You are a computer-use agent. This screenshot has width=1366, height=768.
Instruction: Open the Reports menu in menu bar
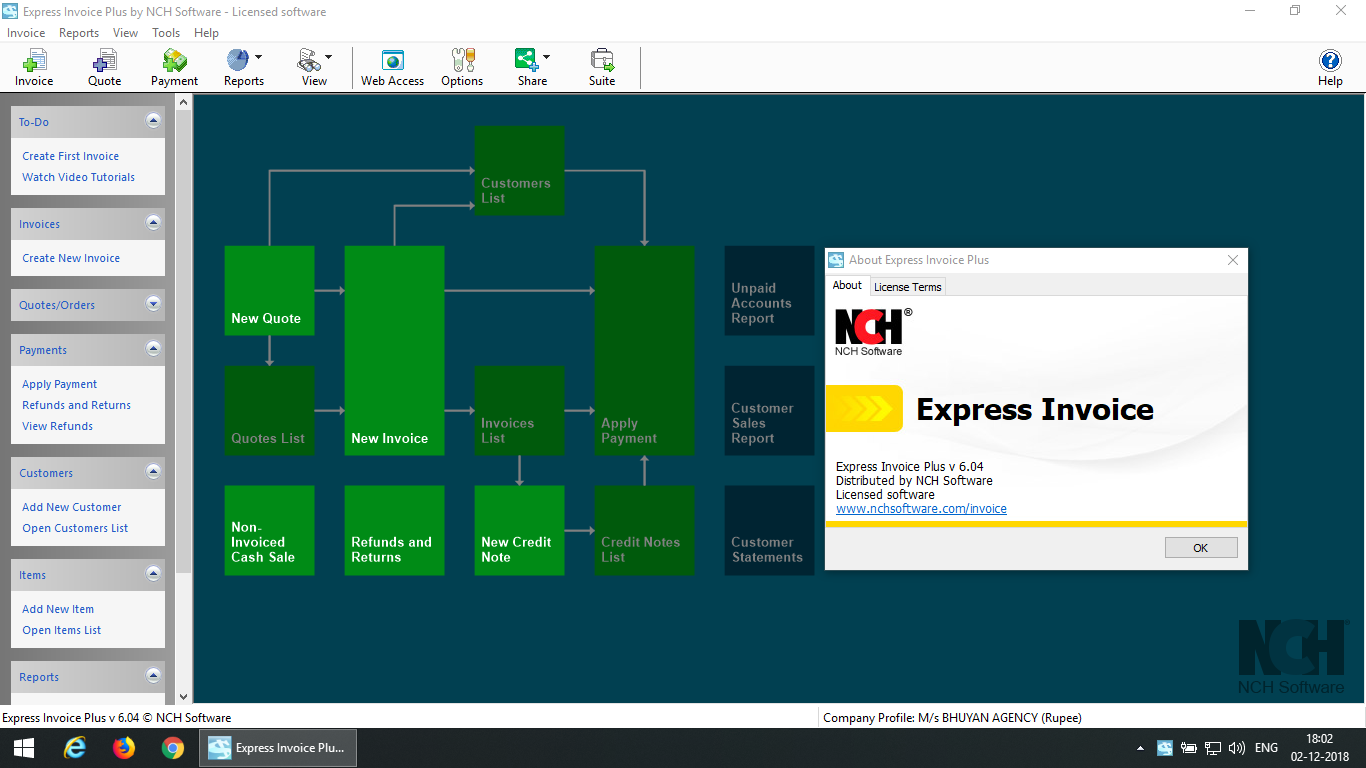[79, 33]
